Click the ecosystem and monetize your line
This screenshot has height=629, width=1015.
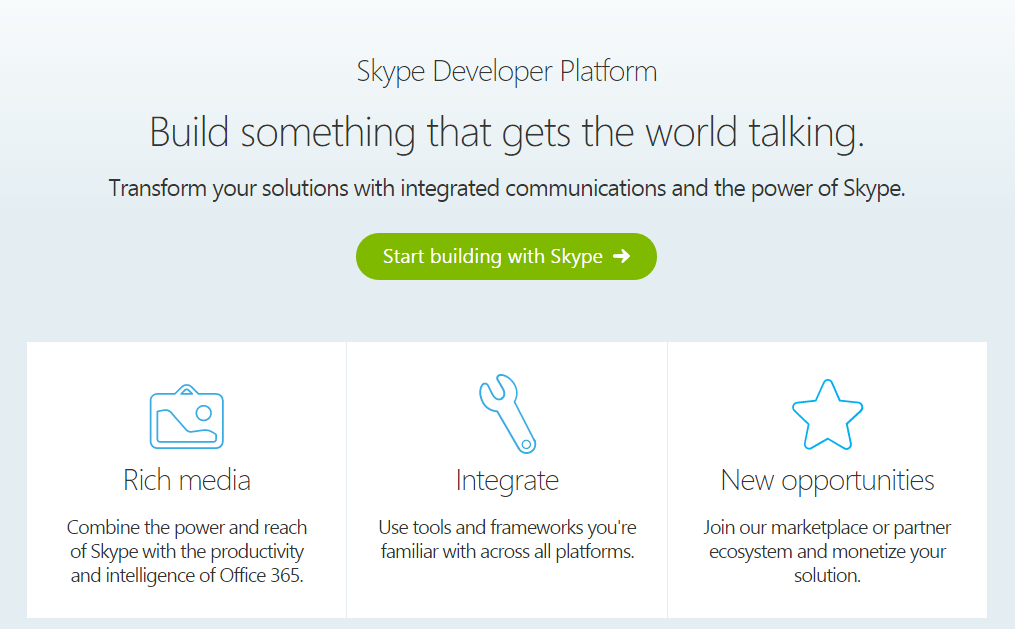tap(827, 551)
